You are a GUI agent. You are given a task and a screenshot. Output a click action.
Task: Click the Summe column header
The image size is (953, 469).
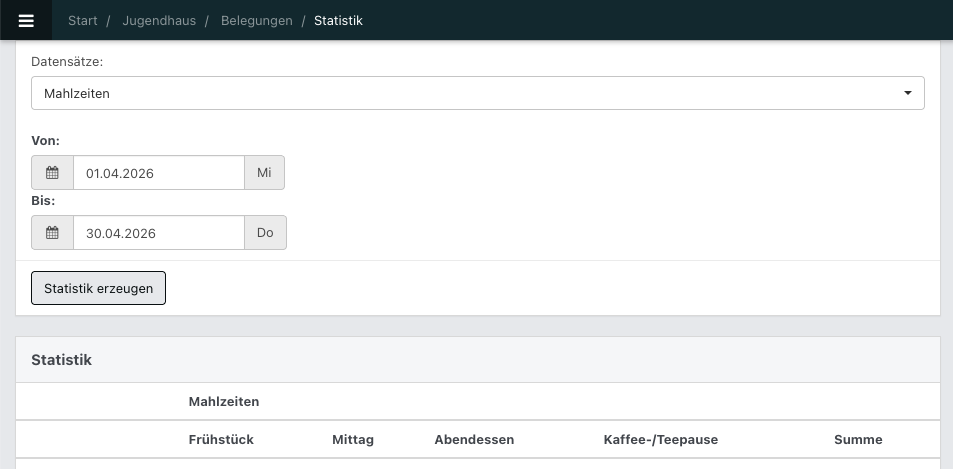858,439
